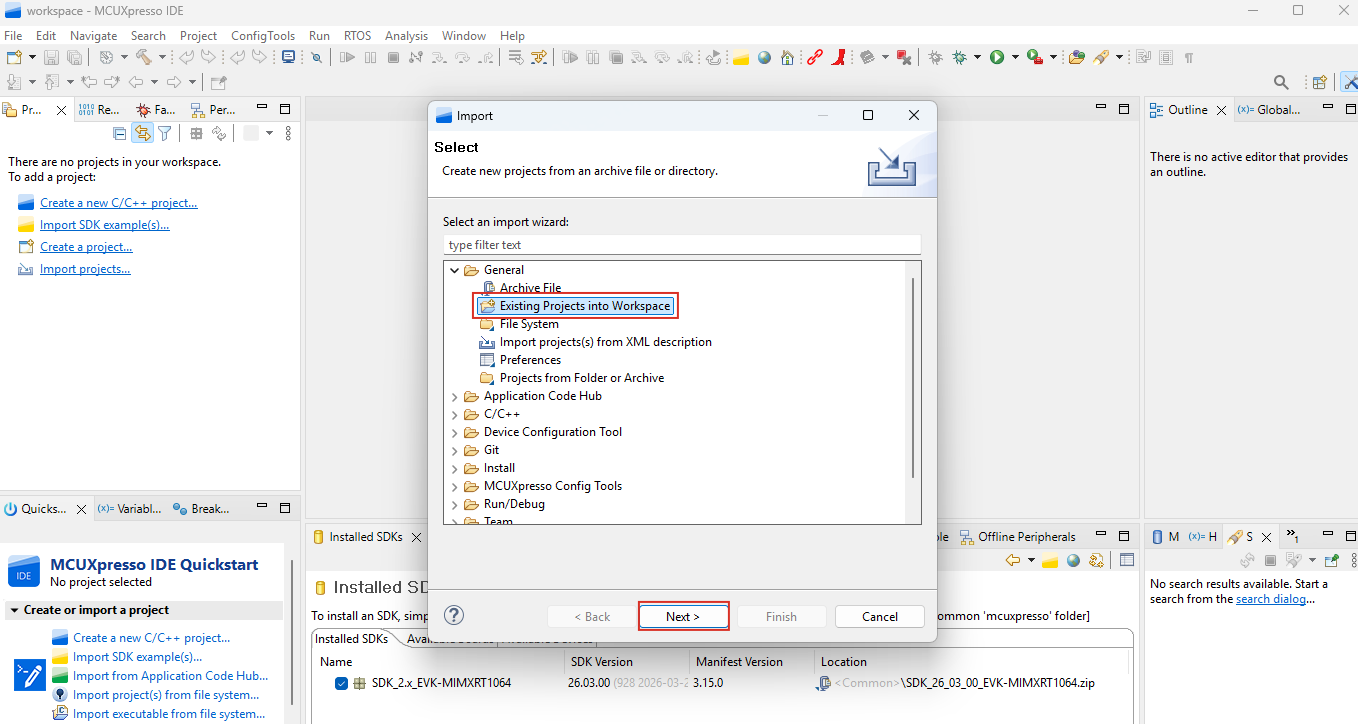Image resolution: width=1358 pixels, height=724 pixels.
Task: Expand the C/C++ folder in import wizard
Action: pos(455,414)
